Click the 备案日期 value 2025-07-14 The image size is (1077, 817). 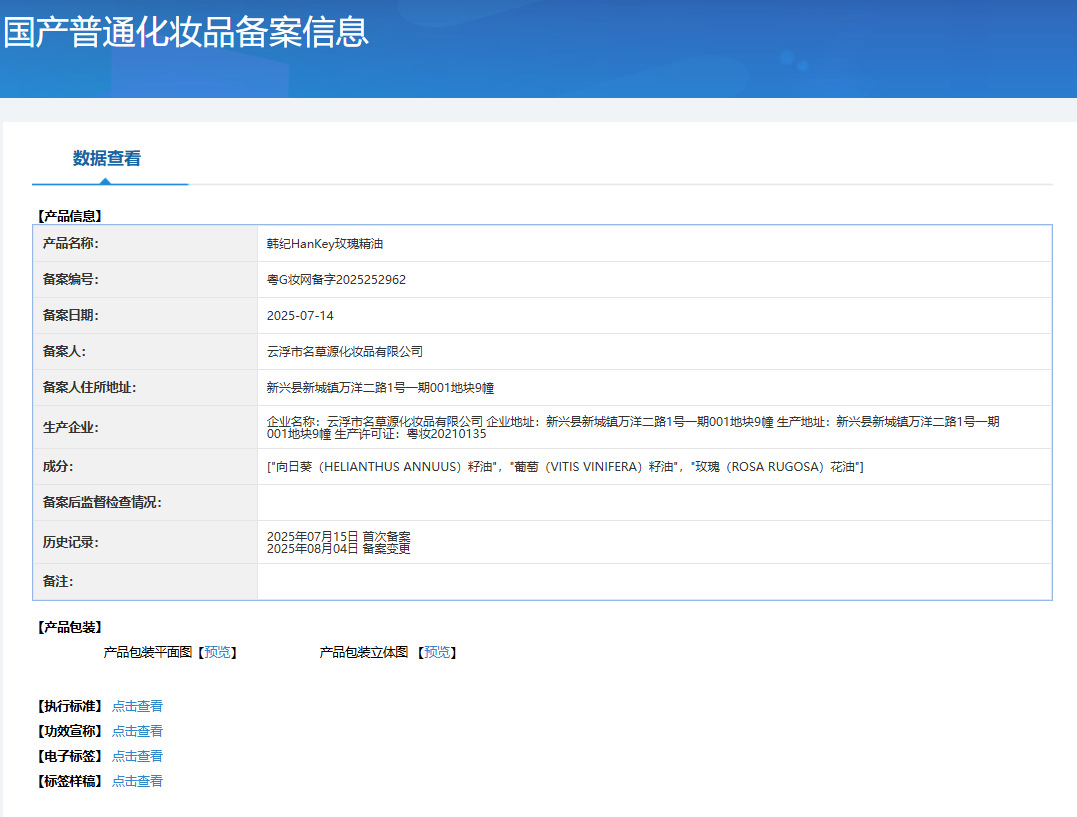click(300, 315)
